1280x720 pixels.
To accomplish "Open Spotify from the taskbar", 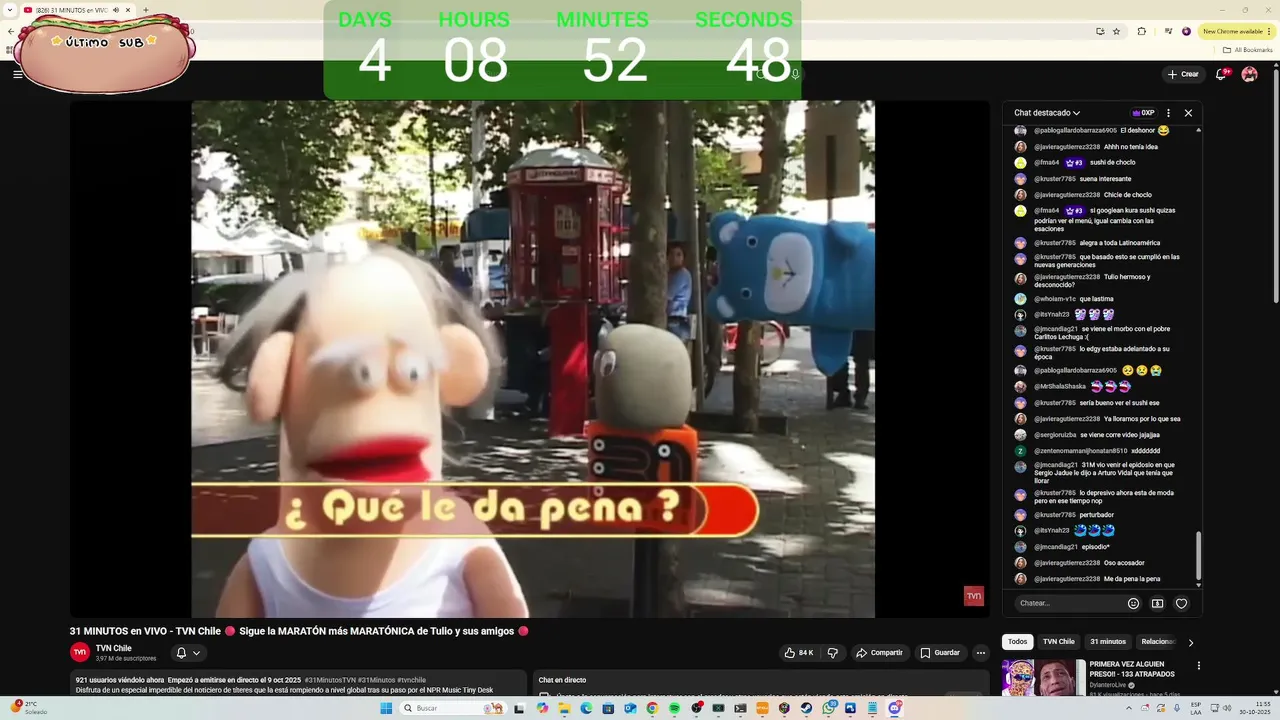I will tap(674, 708).
